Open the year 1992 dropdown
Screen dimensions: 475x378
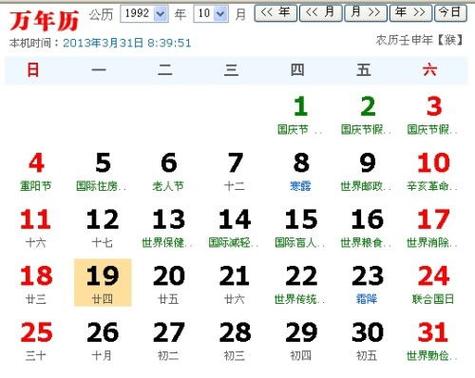tap(144, 14)
